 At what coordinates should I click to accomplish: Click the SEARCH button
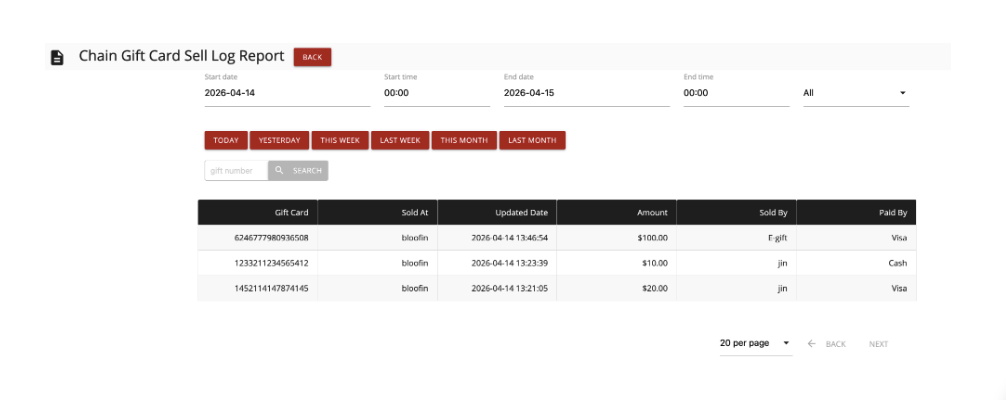click(x=298, y=171)
